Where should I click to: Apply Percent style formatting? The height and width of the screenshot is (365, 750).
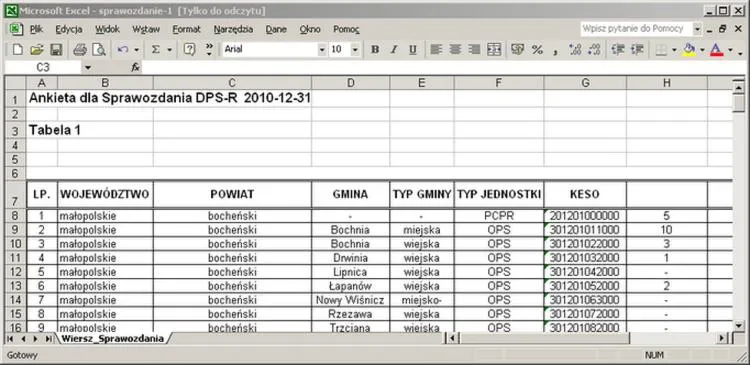click(537, 49)
